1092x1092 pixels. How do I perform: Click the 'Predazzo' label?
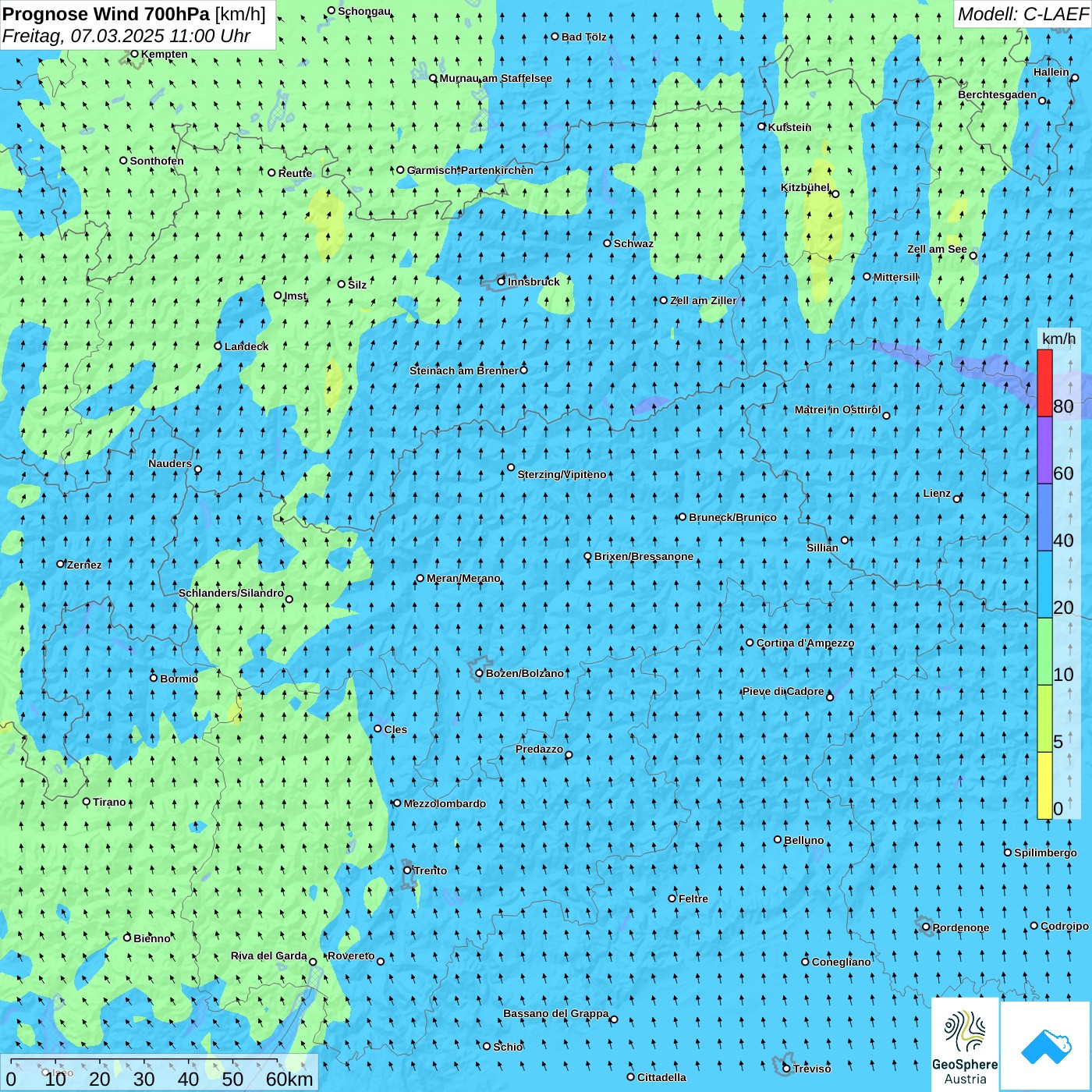click(x=539, y=749)
